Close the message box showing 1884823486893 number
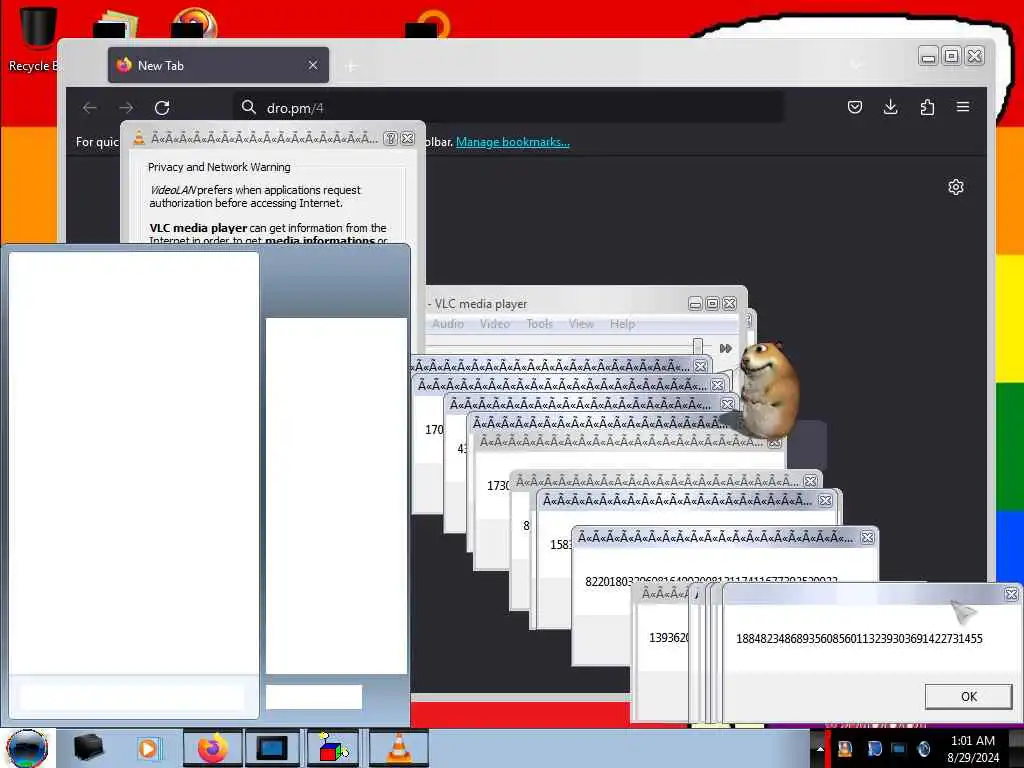Image resolution: width=1024 pixels, height=768 pixels. [1011, 594]
